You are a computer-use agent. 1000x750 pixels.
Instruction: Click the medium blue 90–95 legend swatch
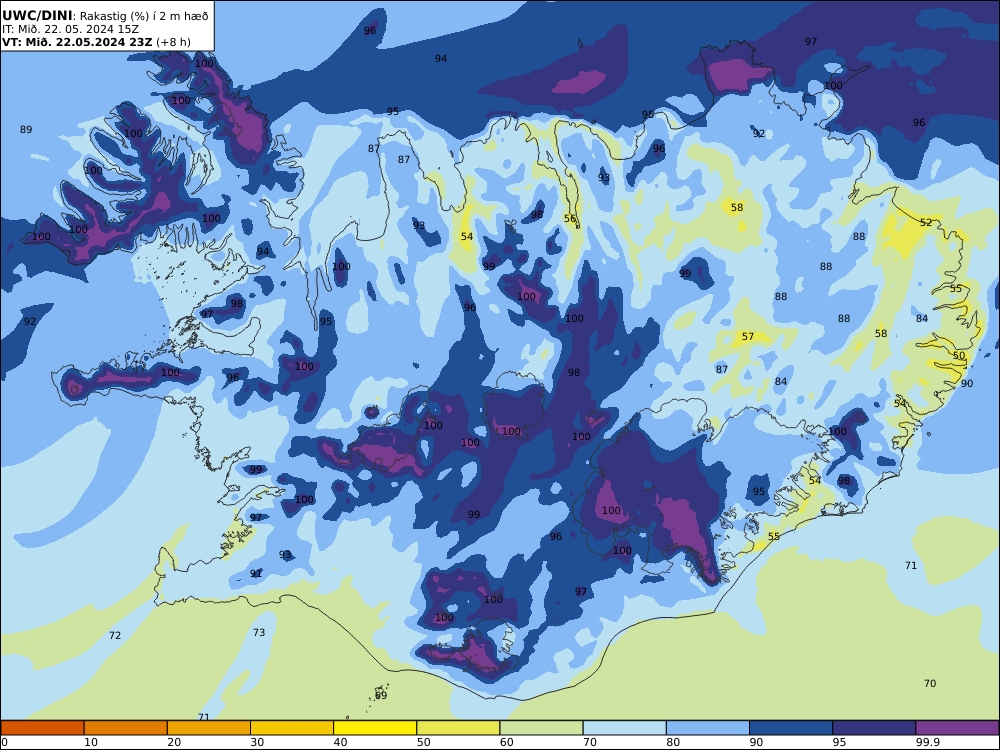pyautogui.click(x=791, y=728)
